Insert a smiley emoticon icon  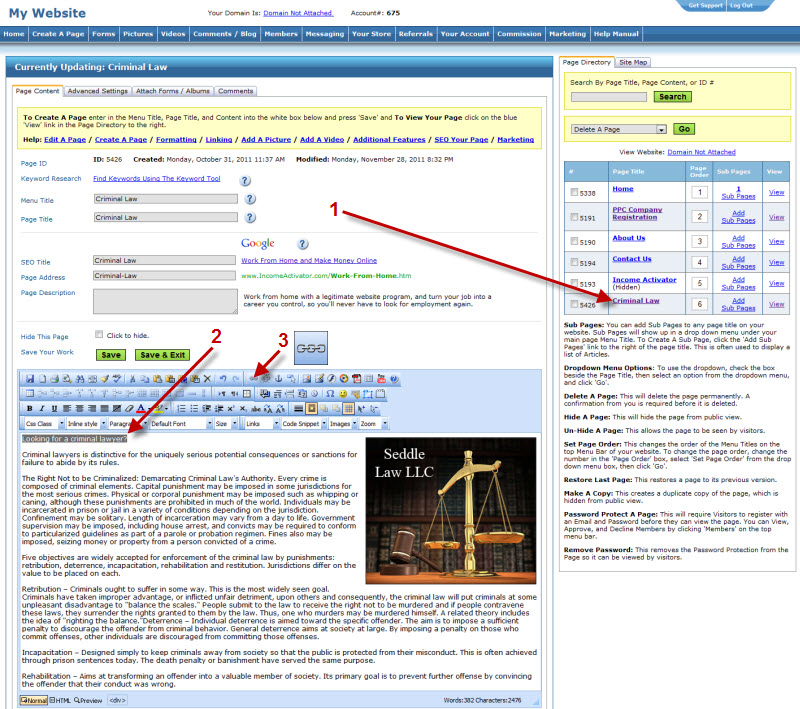click(343, 394)
